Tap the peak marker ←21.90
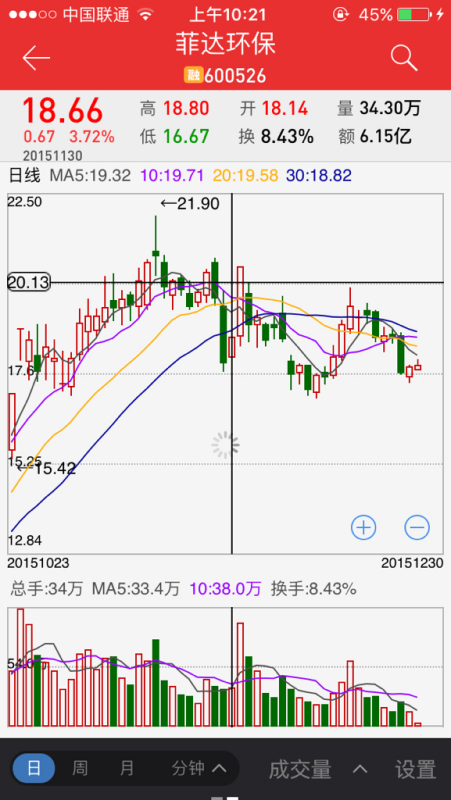Screen dimensions: 451x800 190,204
